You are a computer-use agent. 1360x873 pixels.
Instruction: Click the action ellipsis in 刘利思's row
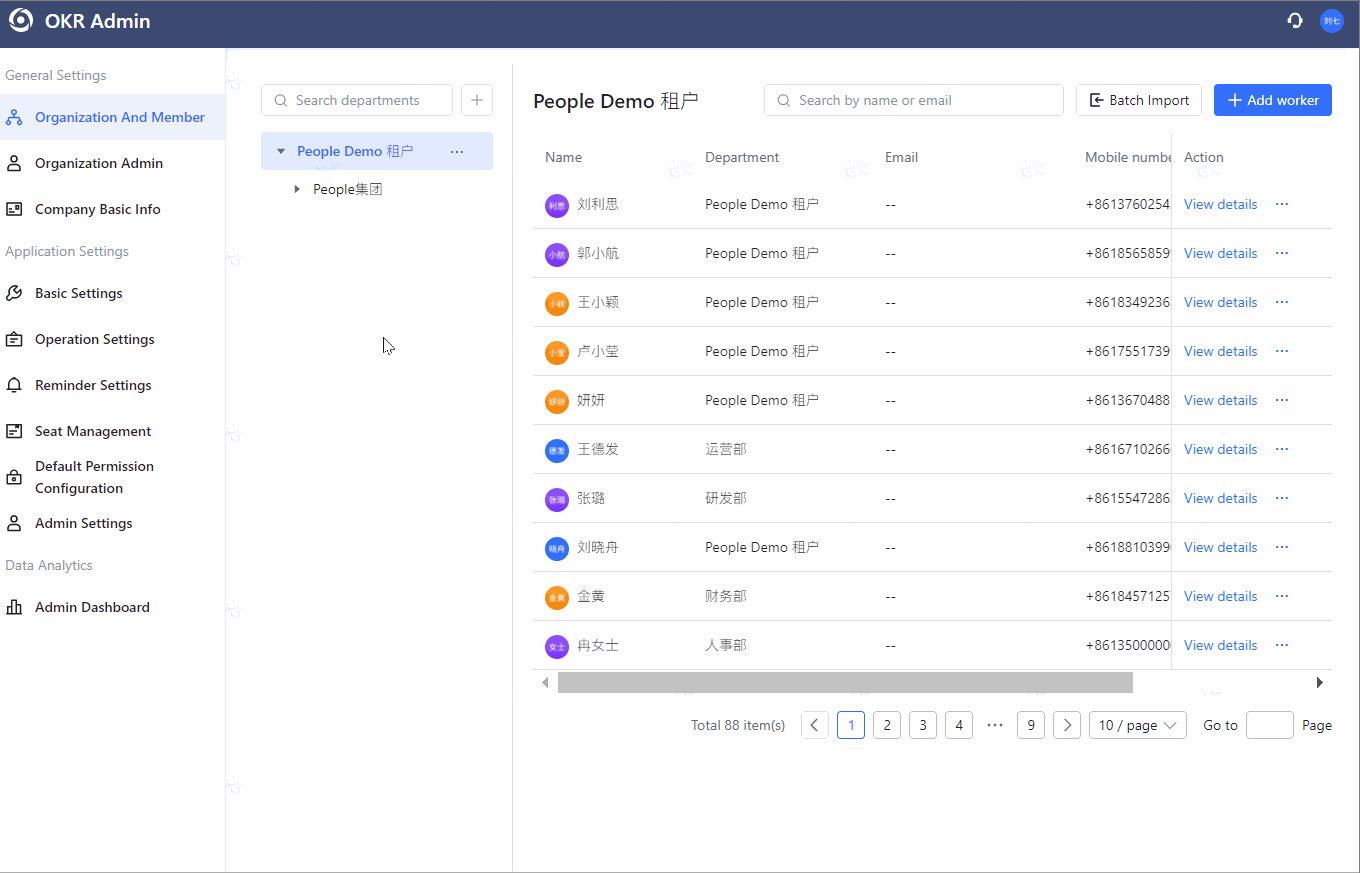point(1282,204)
